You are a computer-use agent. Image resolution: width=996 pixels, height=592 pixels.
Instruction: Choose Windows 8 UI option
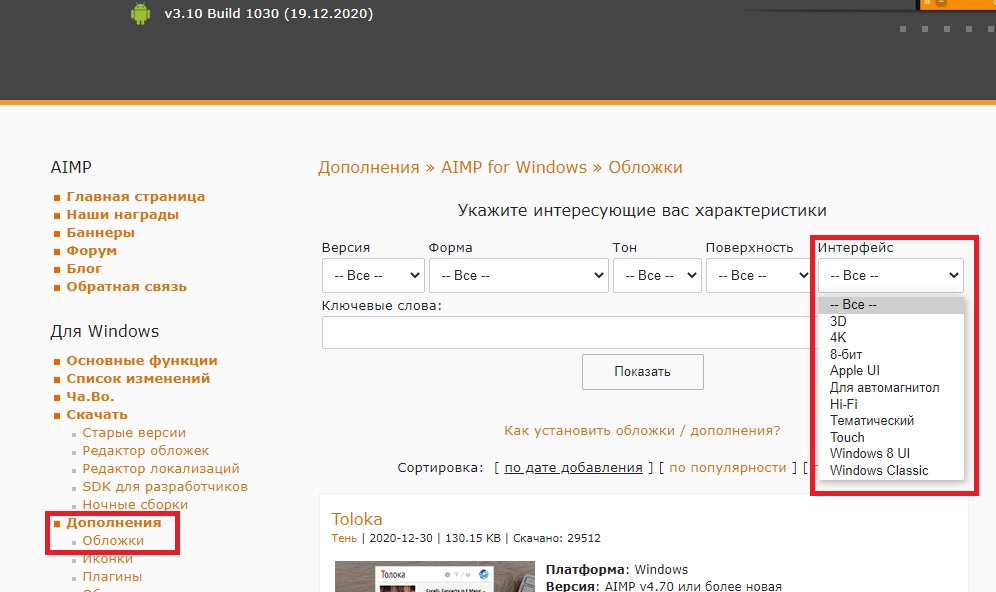click(x=891, y=454)
